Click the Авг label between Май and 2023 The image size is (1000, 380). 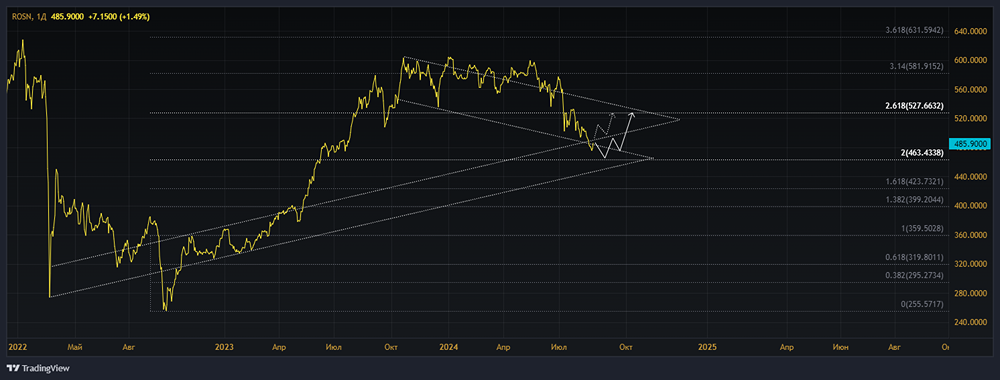pyautogui.click(x=129, y=347)
